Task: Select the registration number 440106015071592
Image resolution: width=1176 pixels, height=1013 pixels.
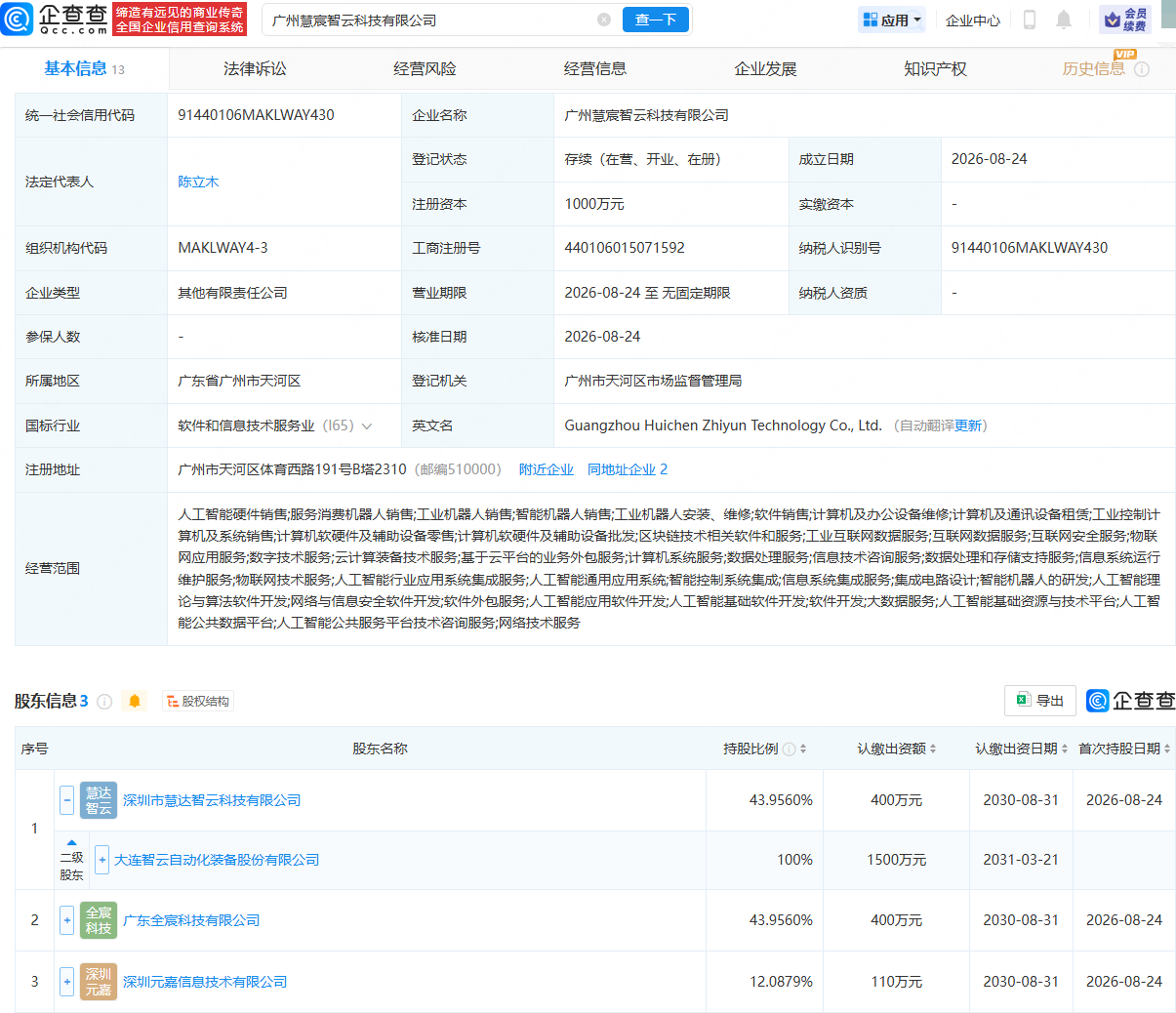Action: [x=625, y=248]
